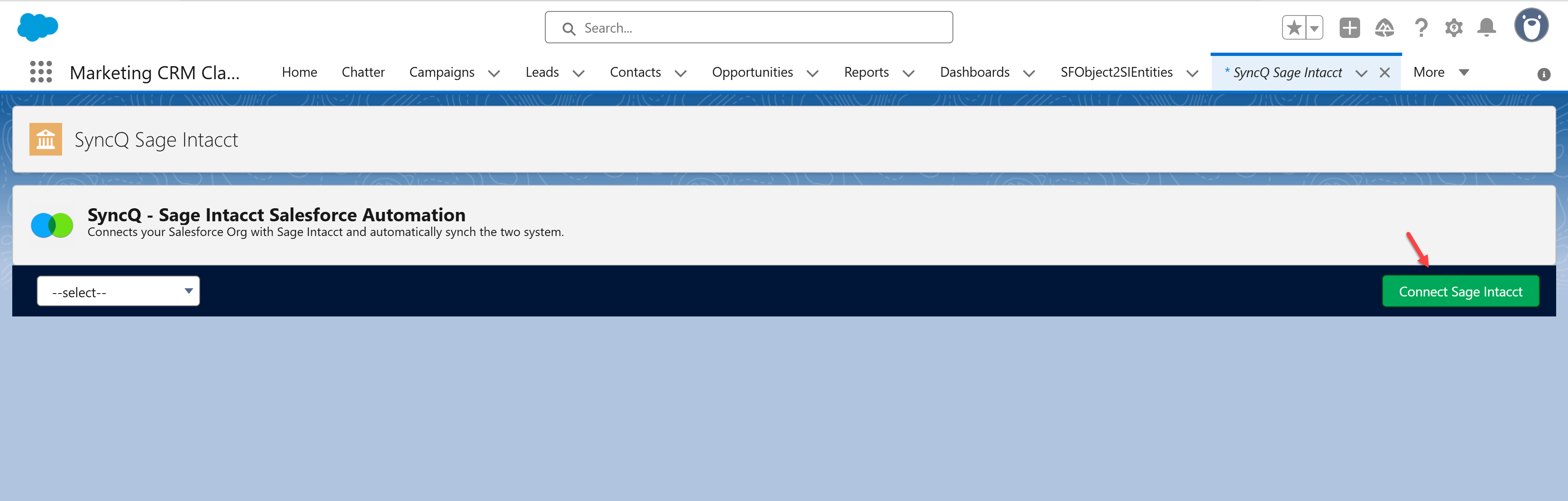Viewport: 1568px width, 501px height.
Task: Open the App Launcher dots grid
Action: pyautogui.click(x=41, y=72)
